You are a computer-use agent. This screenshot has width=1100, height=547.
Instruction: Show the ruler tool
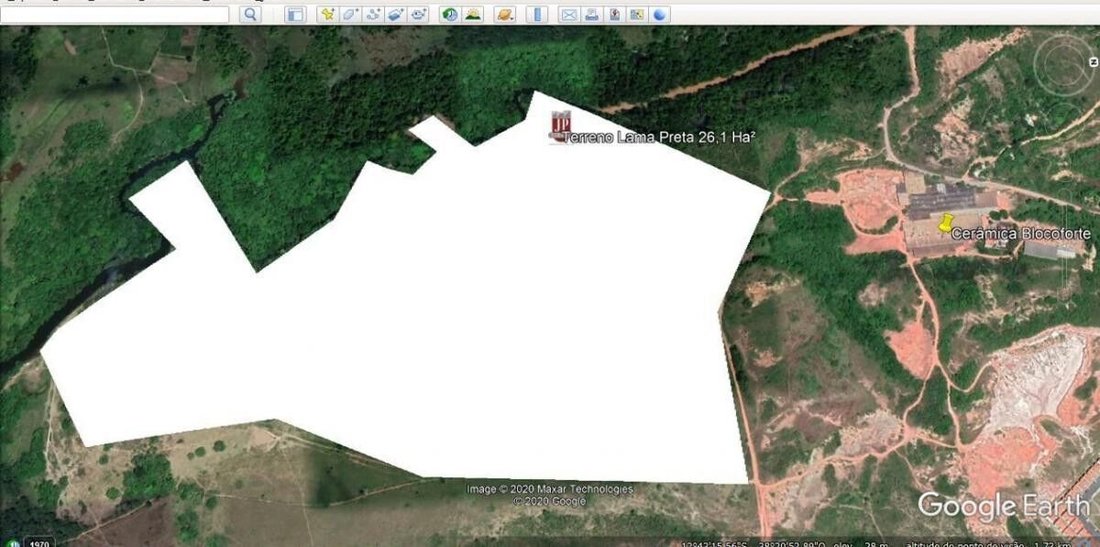[x=537, y=14]
